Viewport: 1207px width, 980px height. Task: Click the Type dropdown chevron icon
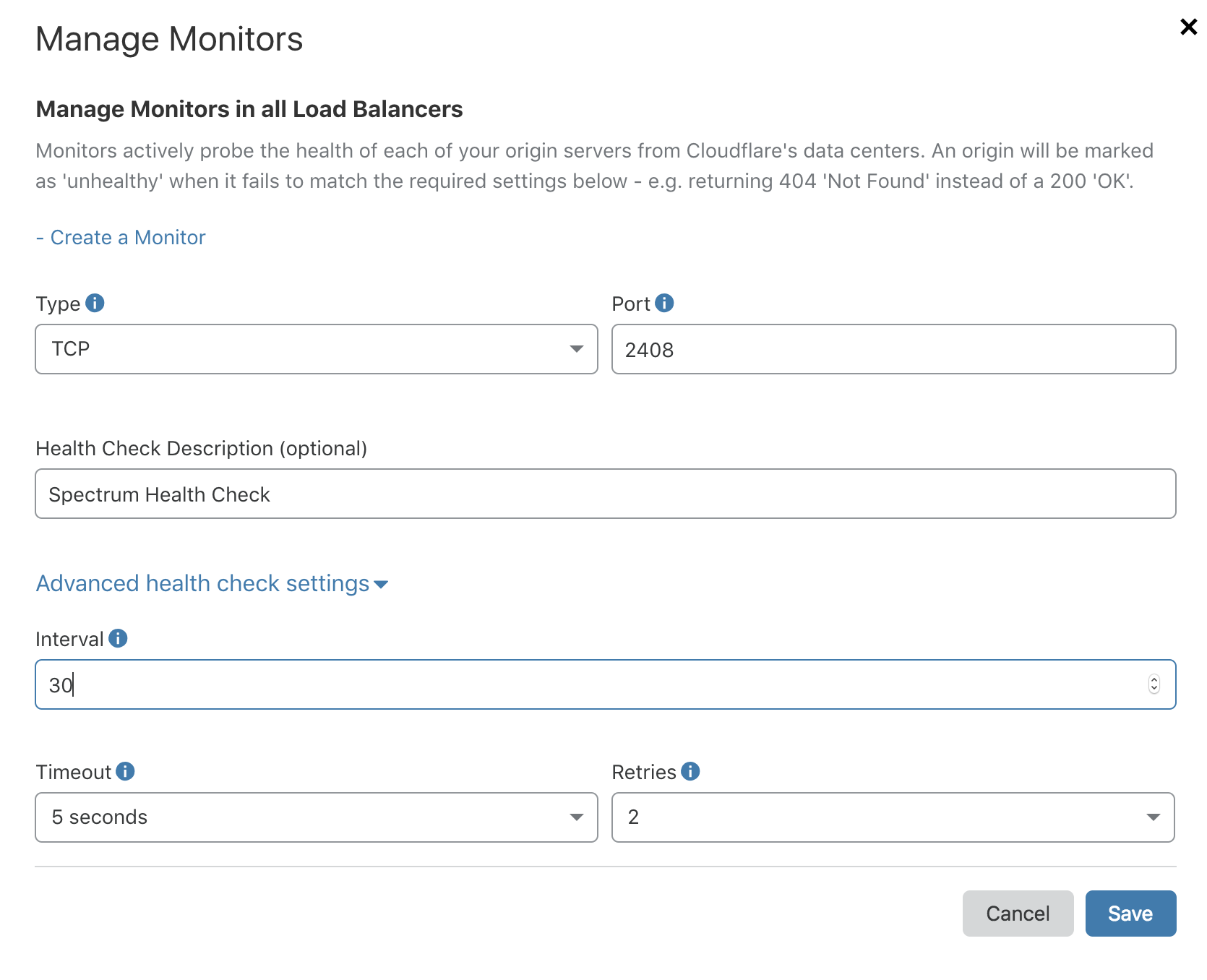576,349
